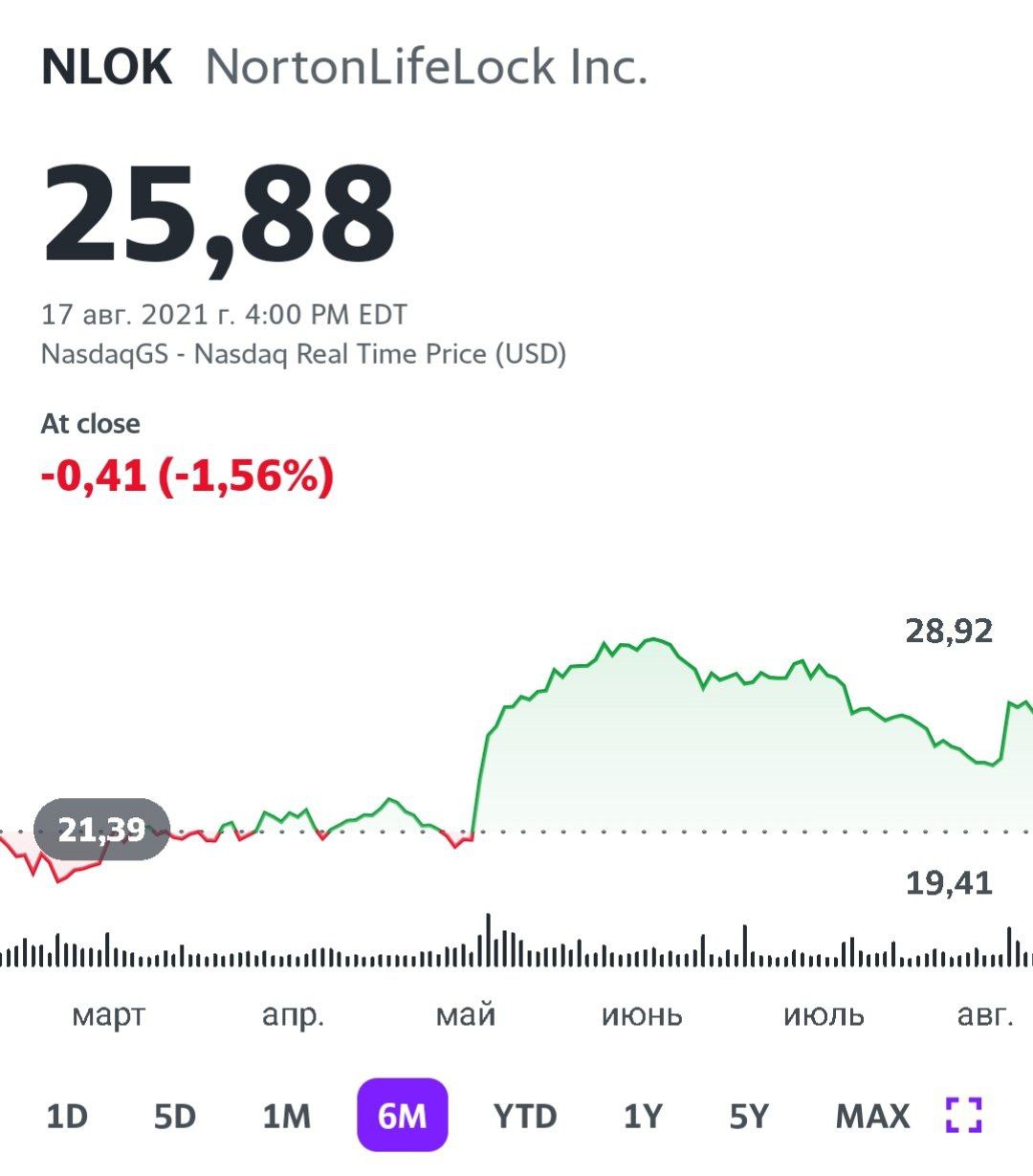Switch to the 5D range
Image resolution: width=1033 pixels, height=1176 pixels.
[175, 1116]
